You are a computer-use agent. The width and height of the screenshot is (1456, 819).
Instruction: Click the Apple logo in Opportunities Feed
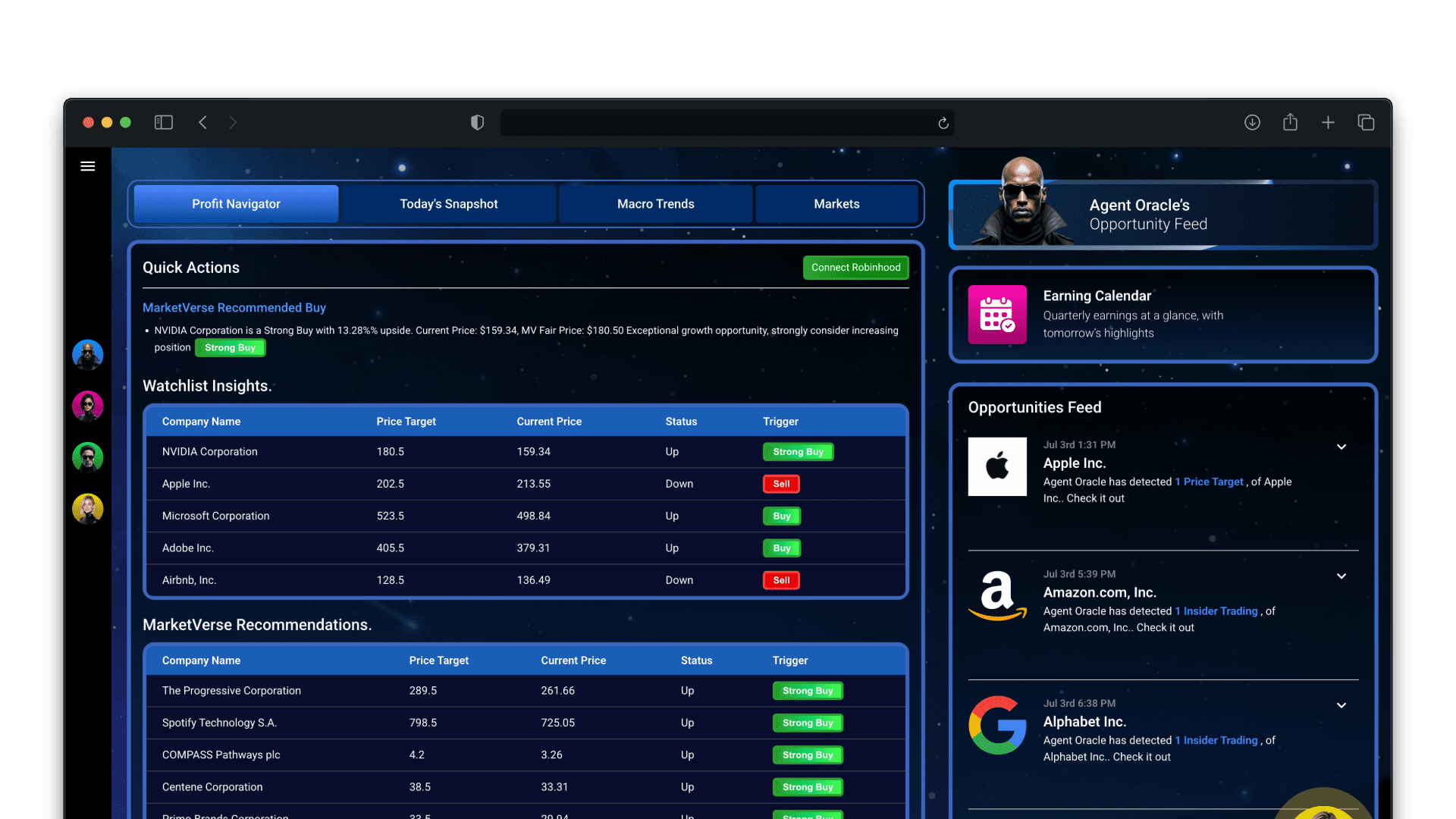(997, 466)
